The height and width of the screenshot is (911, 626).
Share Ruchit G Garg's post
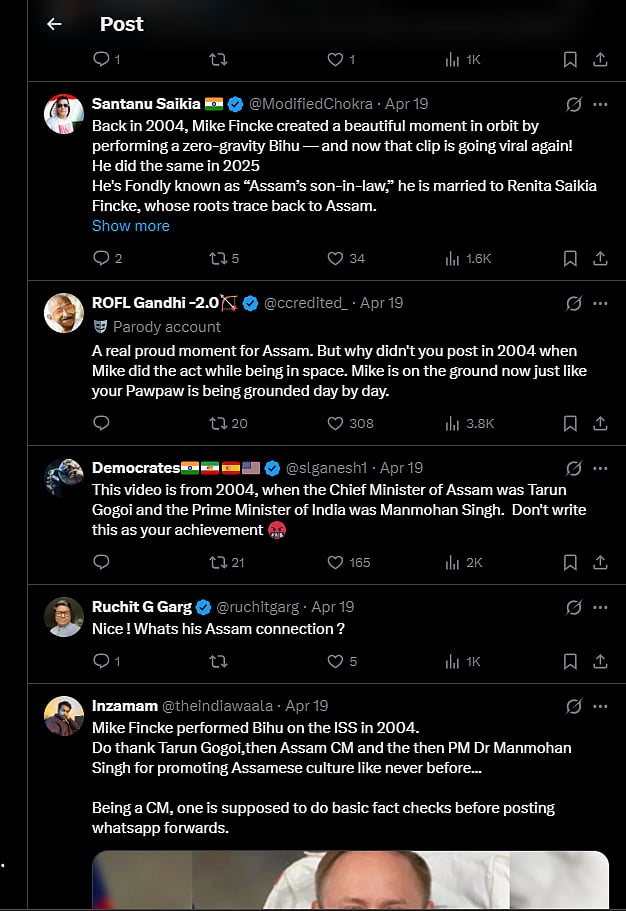pyautogui.click(x=600, y=661)
